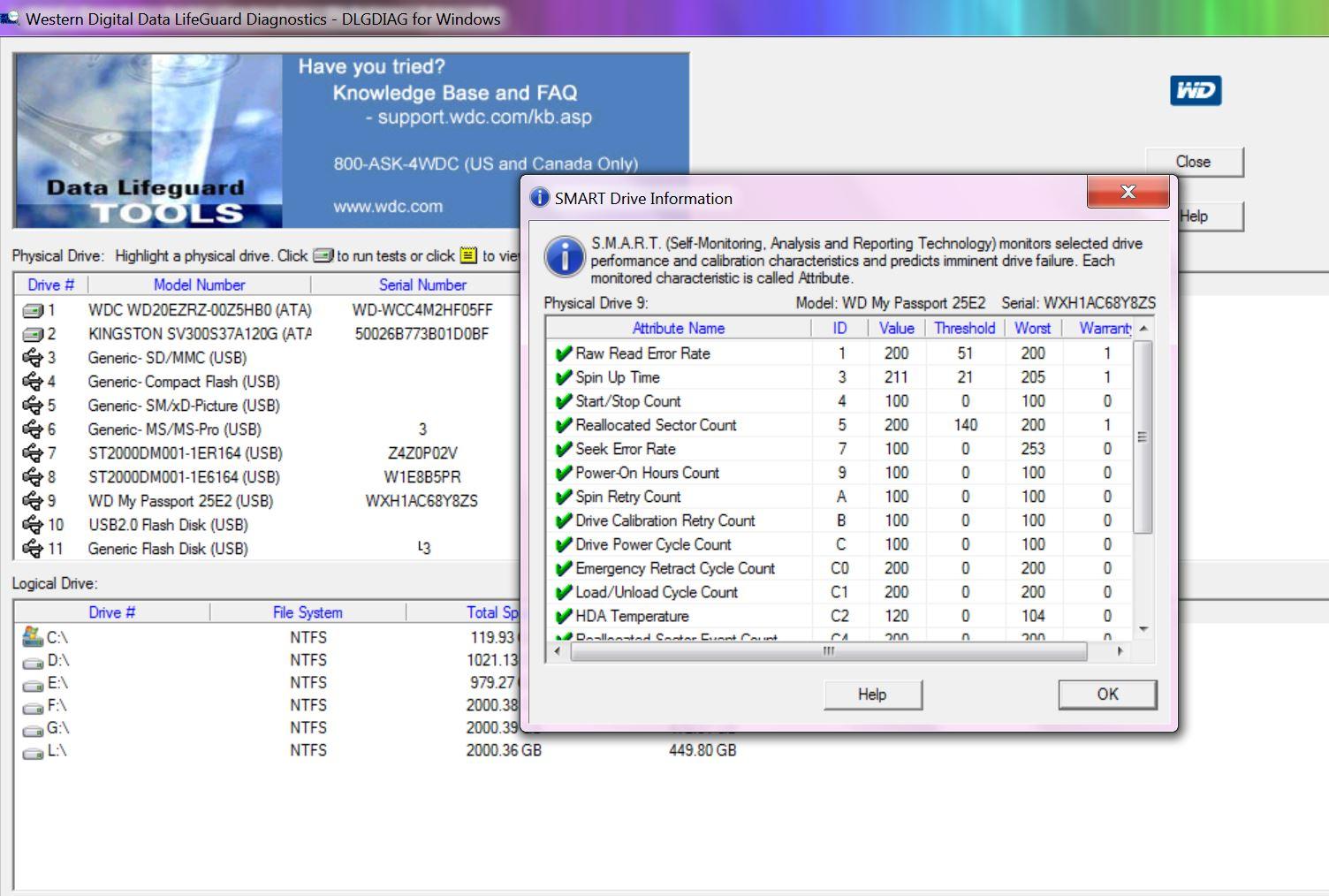Sort SMART table by Worst column header
The height and width of the screenshot is (896, 1329).
pyautogui.click(x=1033, y=328)
